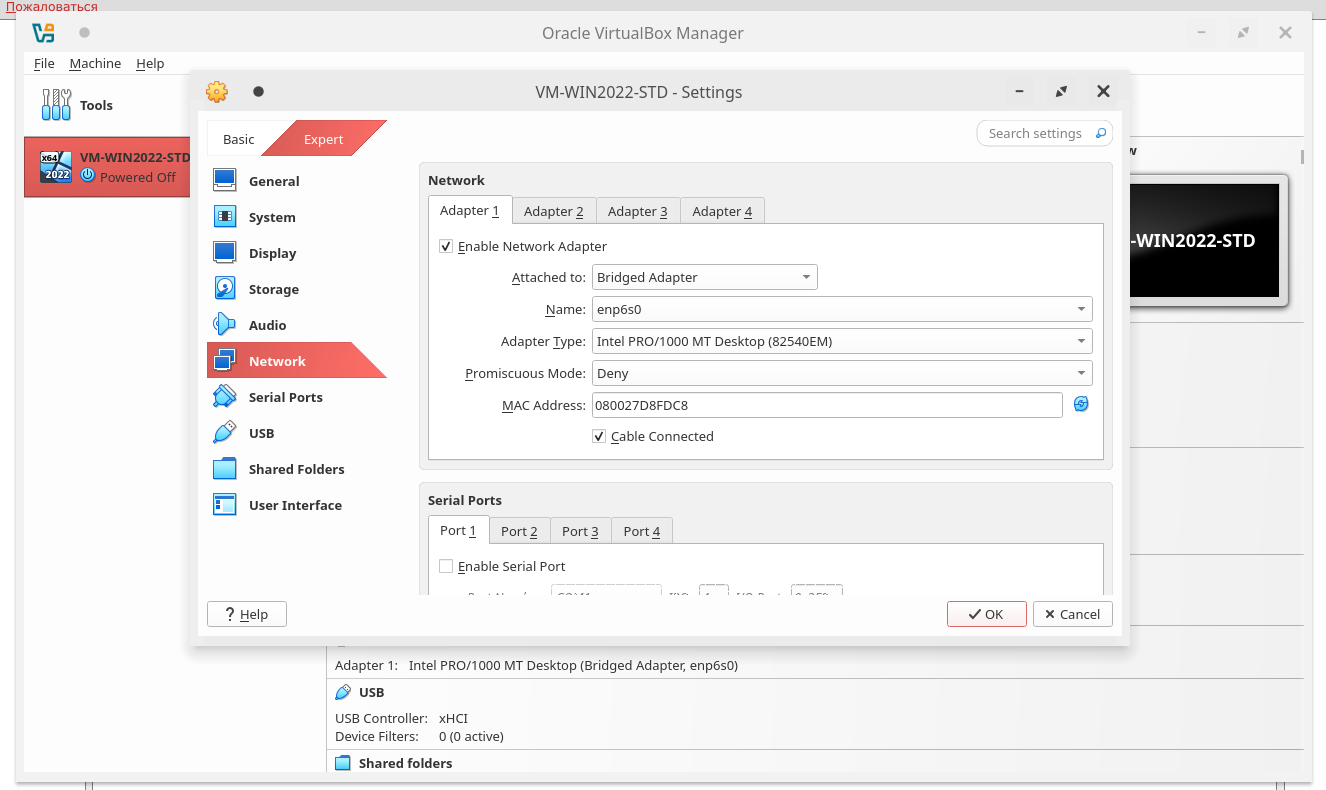Click the OK button

point(986,614)
